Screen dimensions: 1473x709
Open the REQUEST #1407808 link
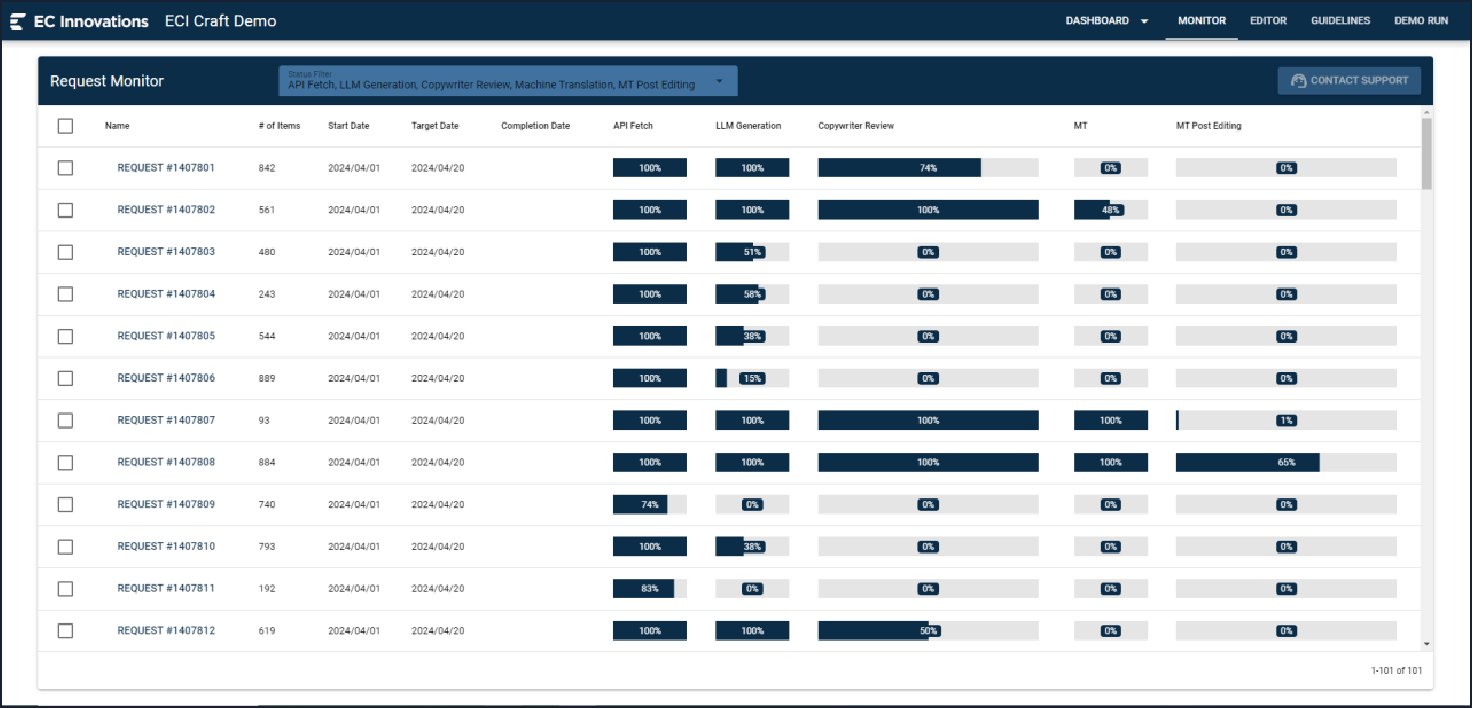click(x=166, y=462)
